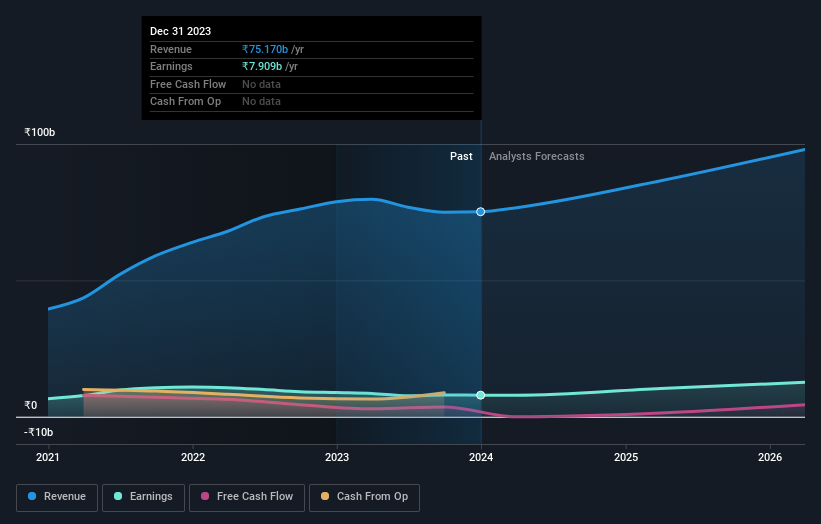Click the 2024 x-axis label
This screenshot has height=524, width=821.
pyautogui.click(x=481, y=457)
